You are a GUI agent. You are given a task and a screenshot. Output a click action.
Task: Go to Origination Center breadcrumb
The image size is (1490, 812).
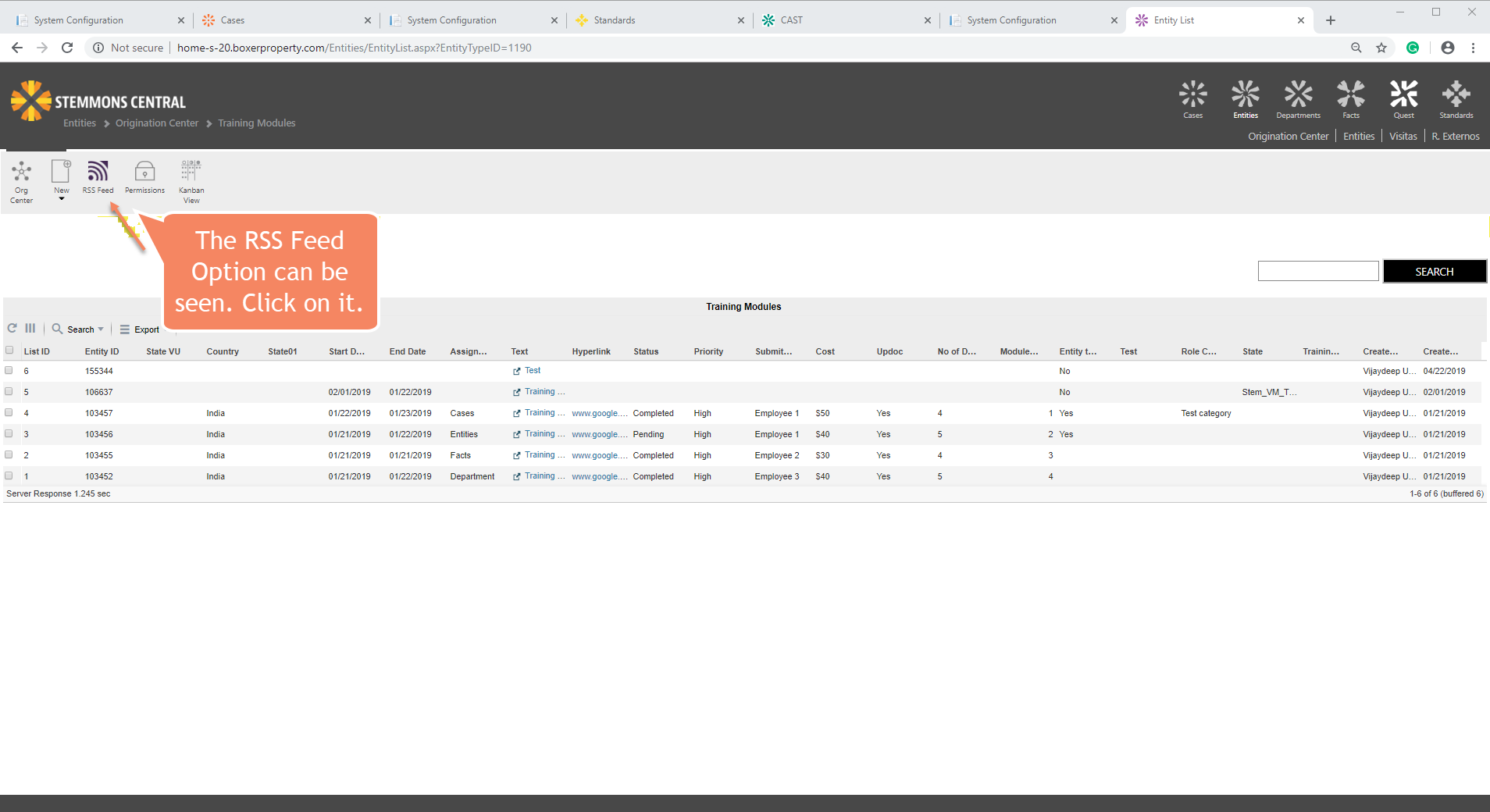157,123
